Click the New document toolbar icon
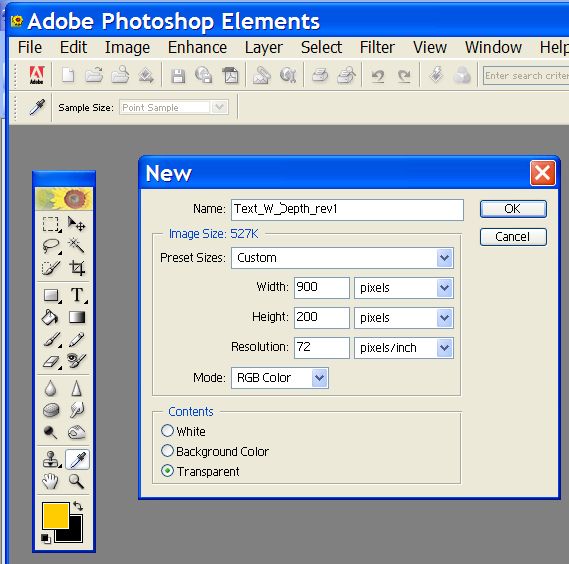This screenshot has width=569, height=564. [x=68, y=75]
